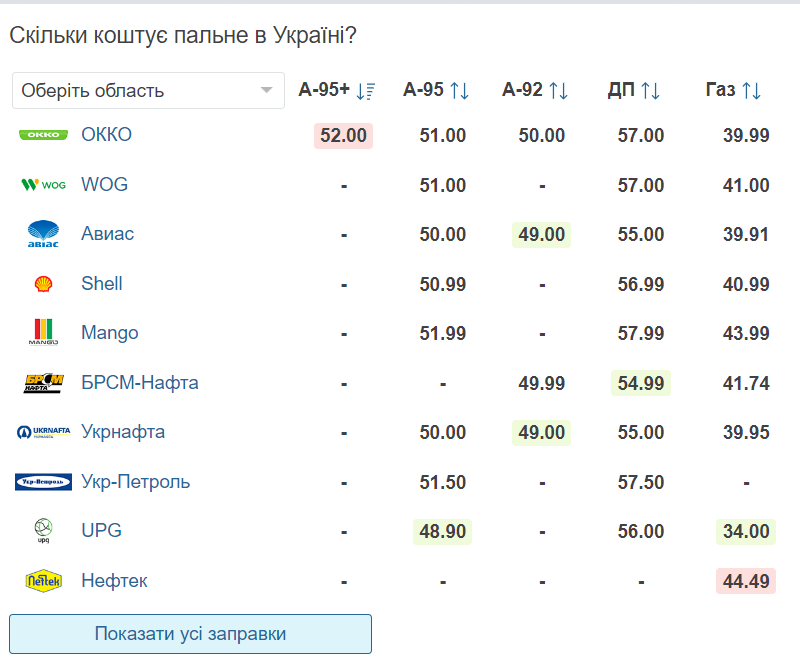Screen dimensions: 800x672
Task: Open the Укр-Петроль station link
Action: [135, 482]
